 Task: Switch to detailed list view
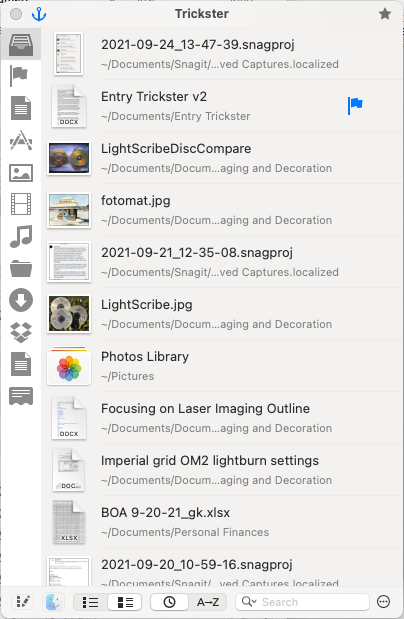[x=125, y=602]
